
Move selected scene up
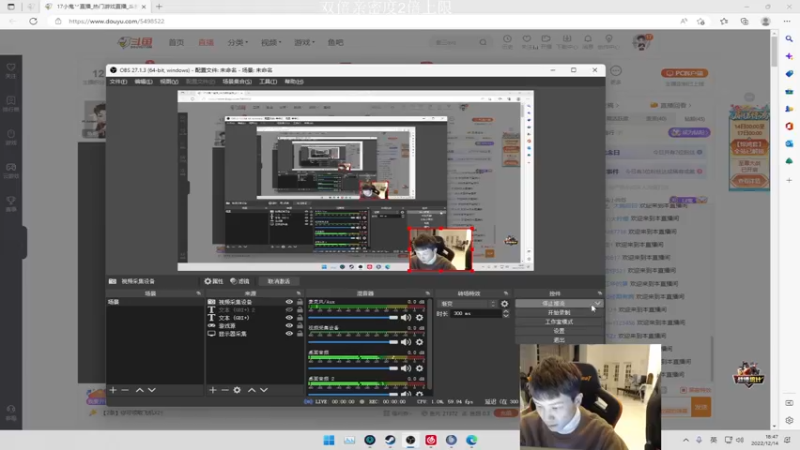coord(139,390)
